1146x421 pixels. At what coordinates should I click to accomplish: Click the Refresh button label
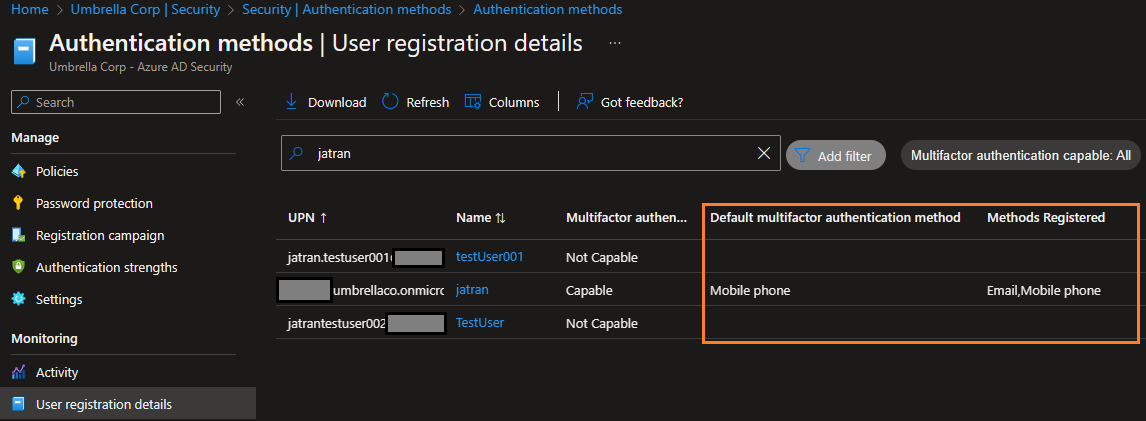(x=428, y=102)
